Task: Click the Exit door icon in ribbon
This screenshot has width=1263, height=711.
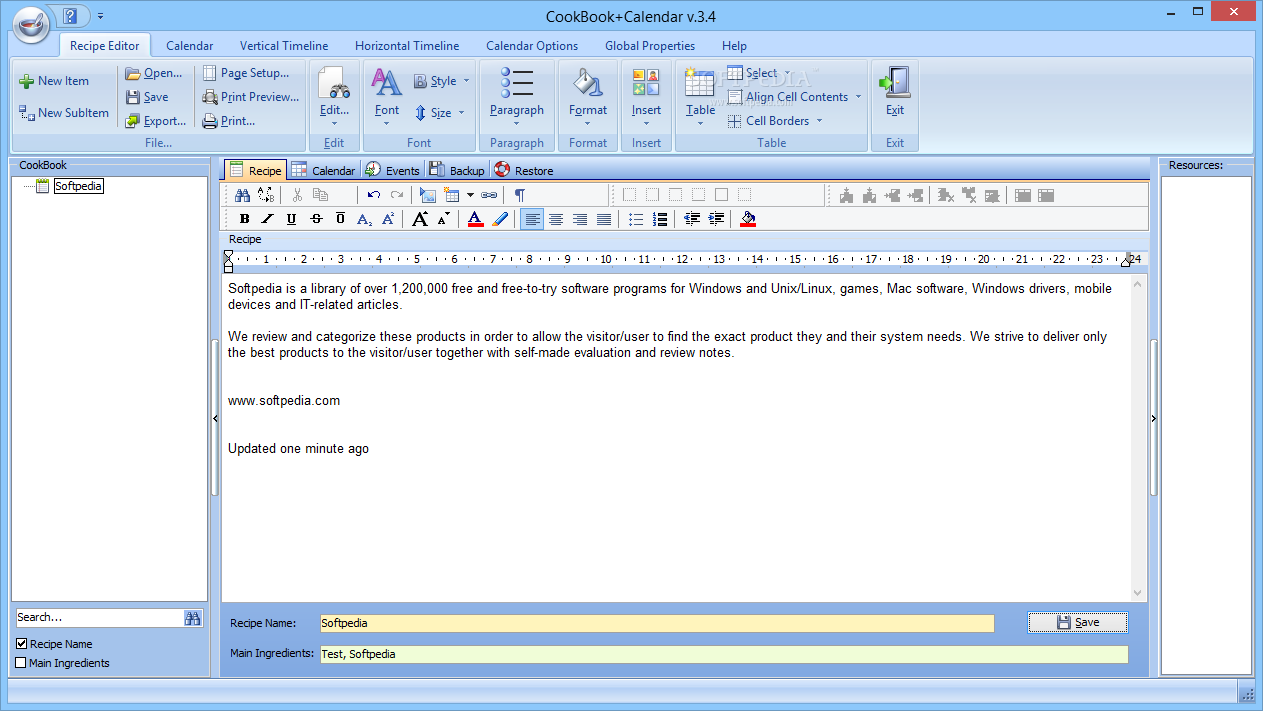Action: click(x=894, y=82)
